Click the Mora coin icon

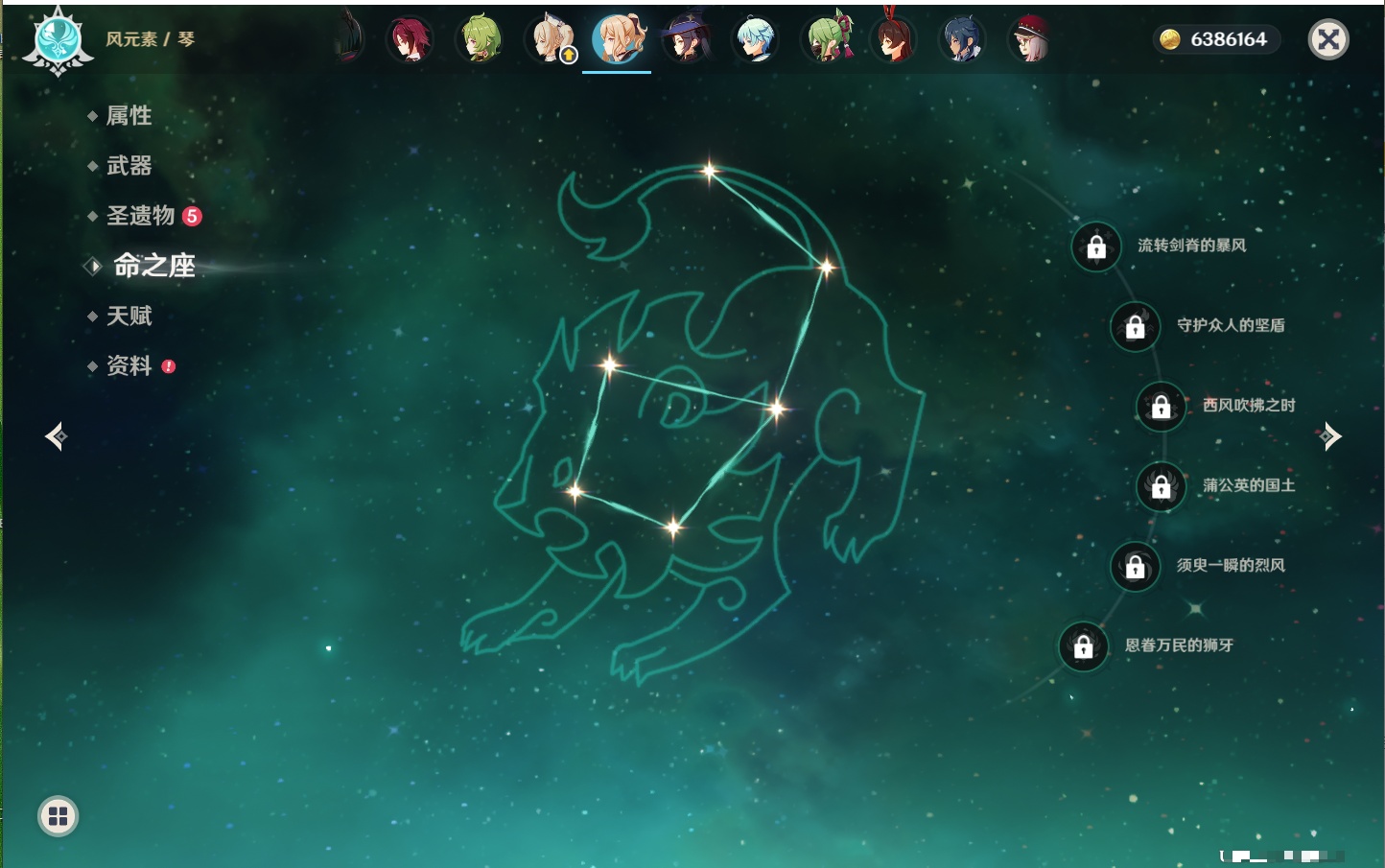pos(1170,39)
